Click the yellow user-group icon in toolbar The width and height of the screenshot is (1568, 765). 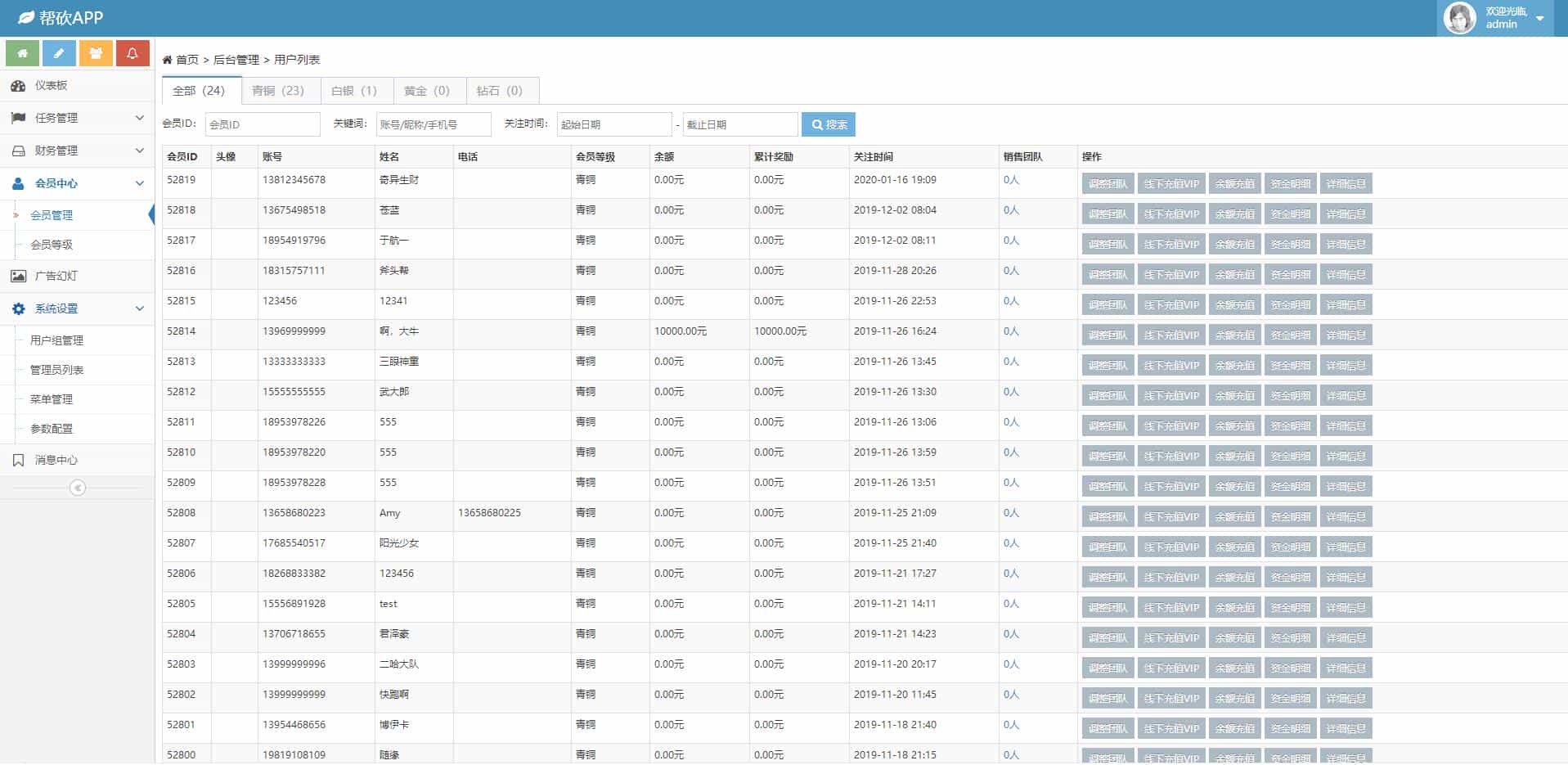96,52
